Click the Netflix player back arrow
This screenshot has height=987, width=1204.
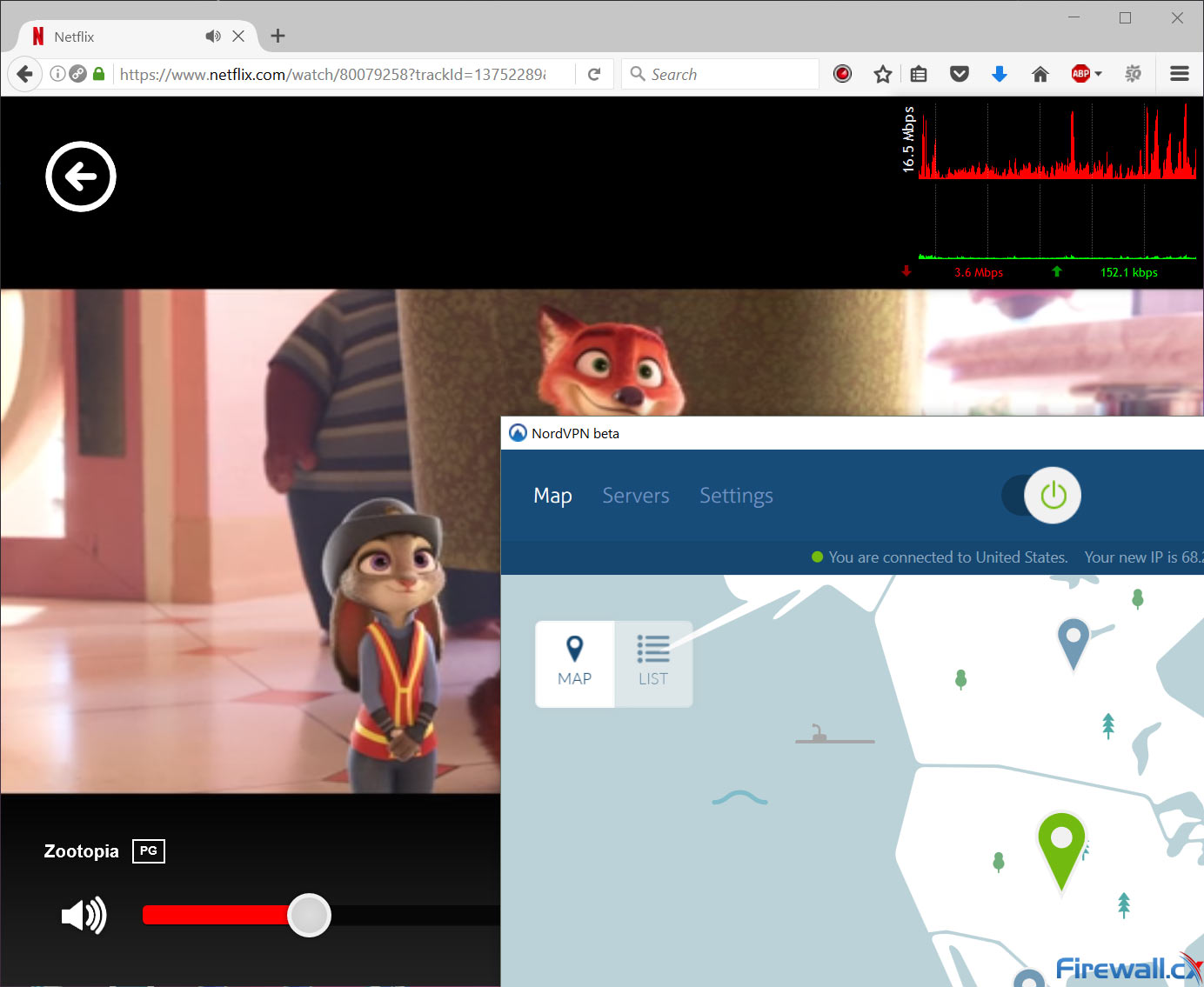(81, 177)
